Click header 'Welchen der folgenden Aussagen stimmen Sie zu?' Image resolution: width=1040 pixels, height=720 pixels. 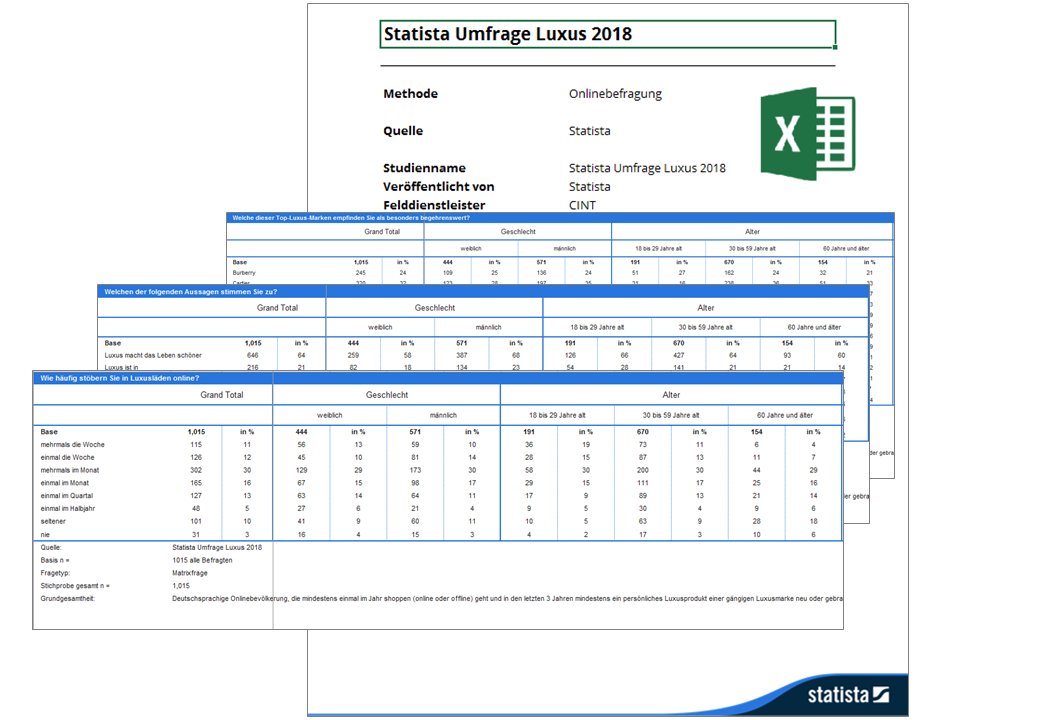click(190, 292)
